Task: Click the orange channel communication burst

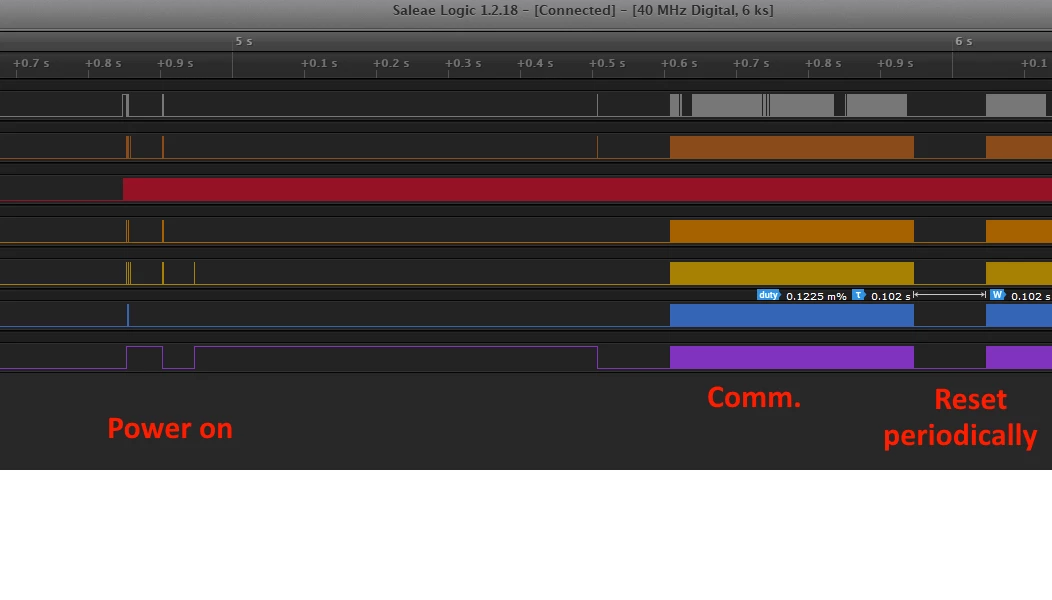Action: [792, 231]
